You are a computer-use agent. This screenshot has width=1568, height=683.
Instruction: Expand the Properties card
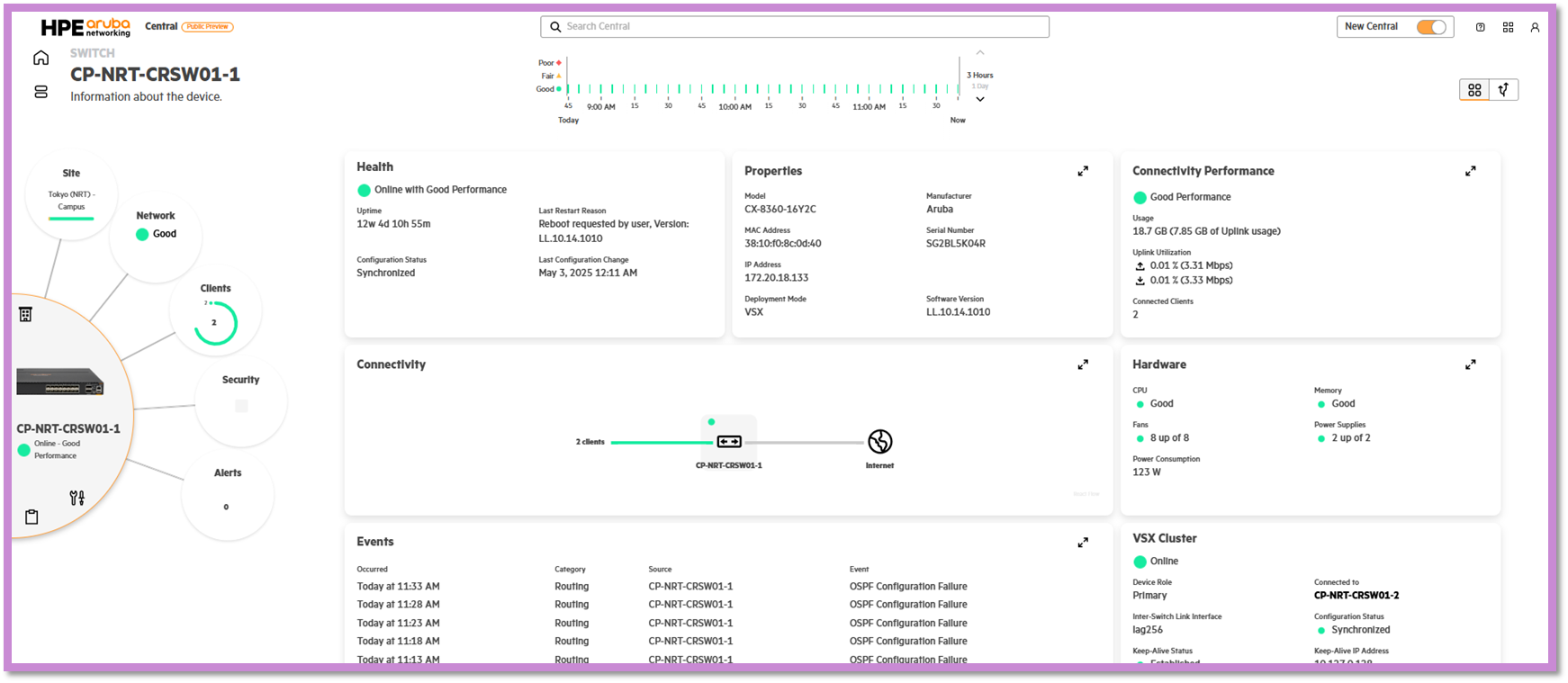point(1083,171)
